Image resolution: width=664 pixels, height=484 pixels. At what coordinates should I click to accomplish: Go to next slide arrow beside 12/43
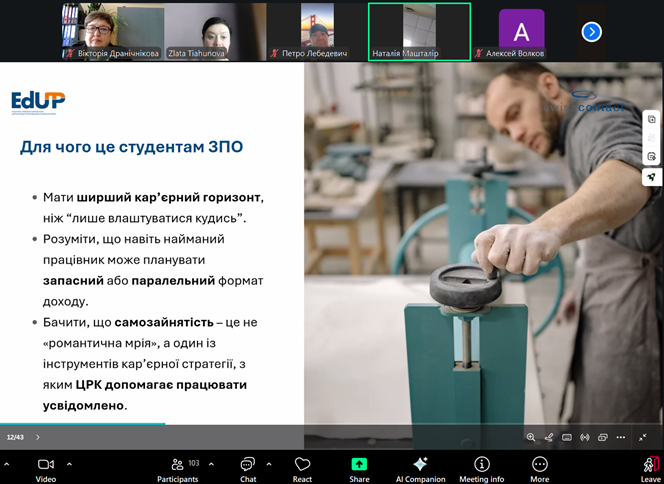click(38, 437)
